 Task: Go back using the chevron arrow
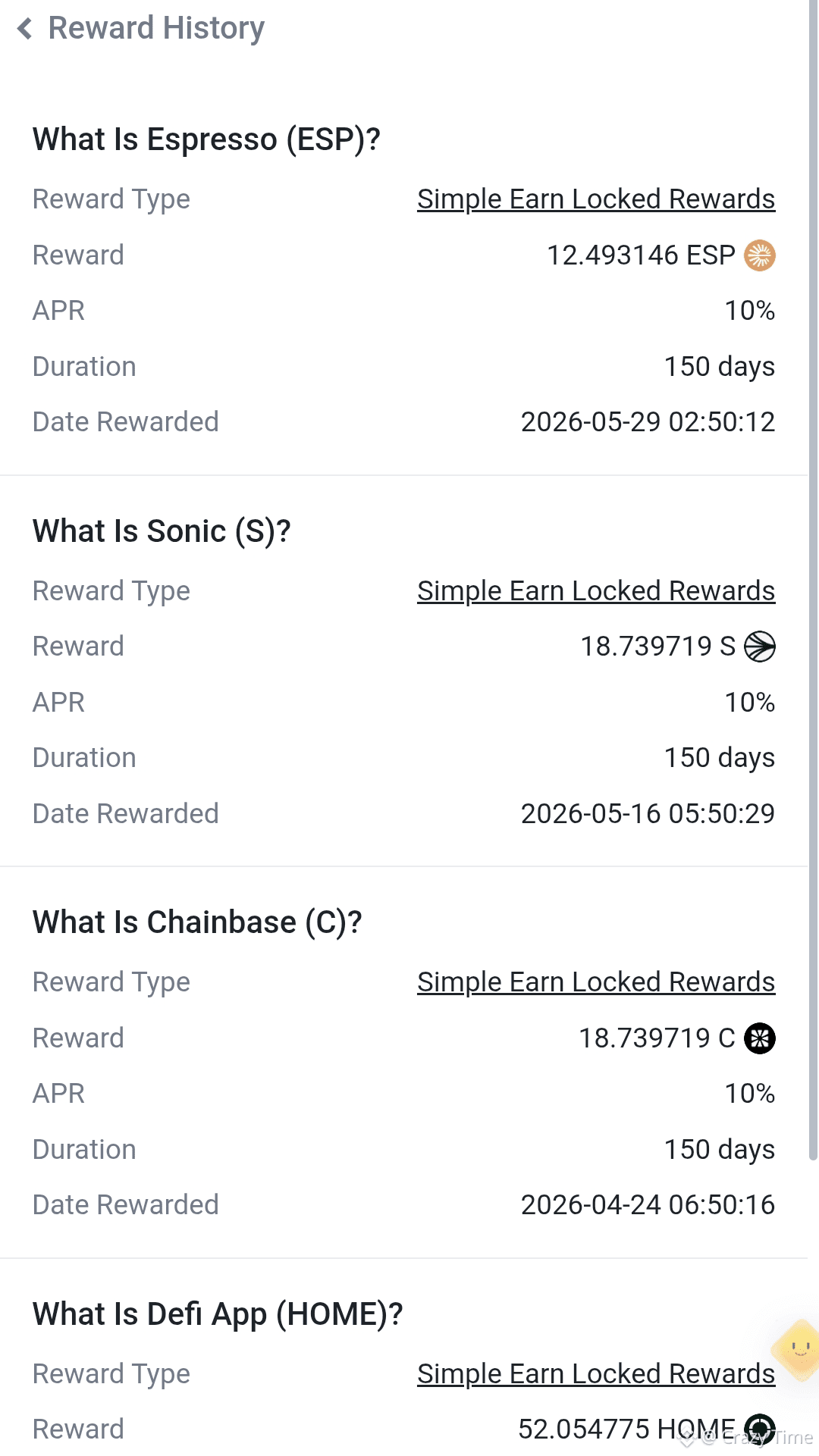[25, 29]
